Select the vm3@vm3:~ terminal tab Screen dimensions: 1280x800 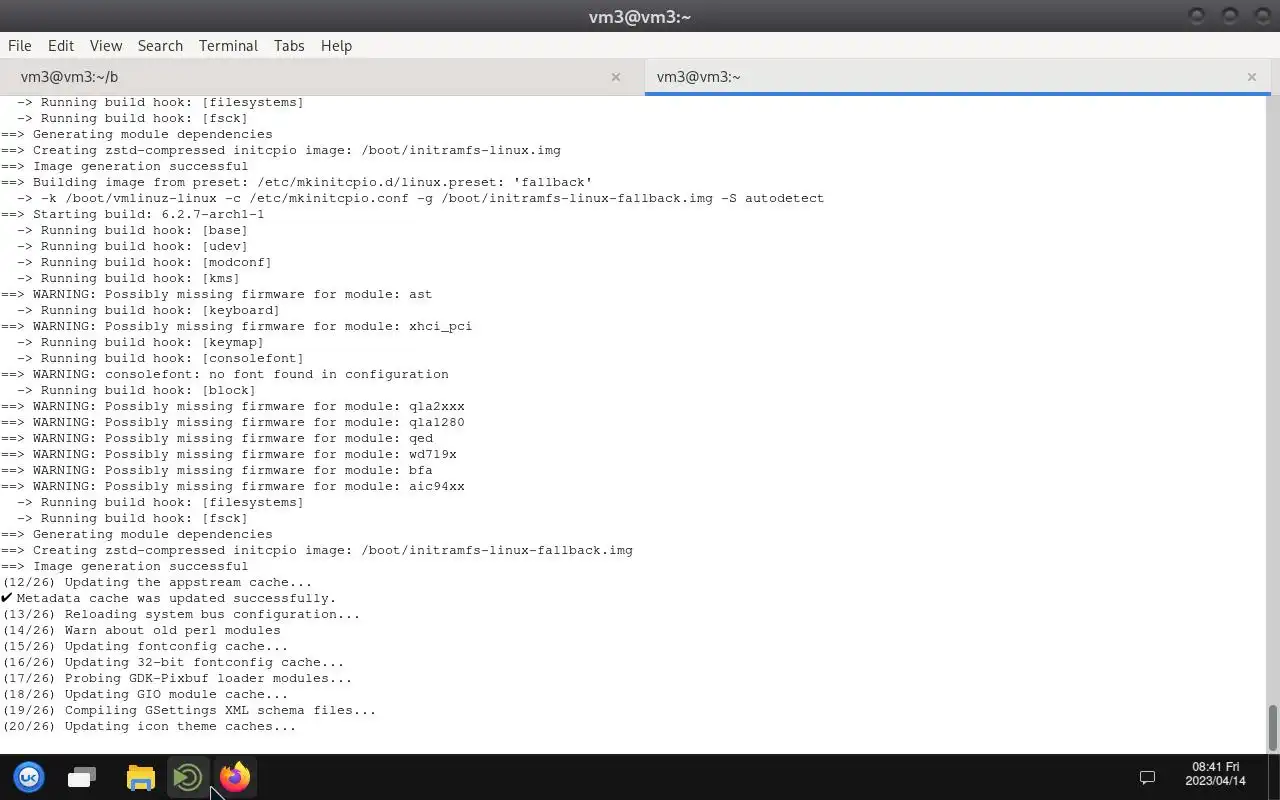coord(958,77)
